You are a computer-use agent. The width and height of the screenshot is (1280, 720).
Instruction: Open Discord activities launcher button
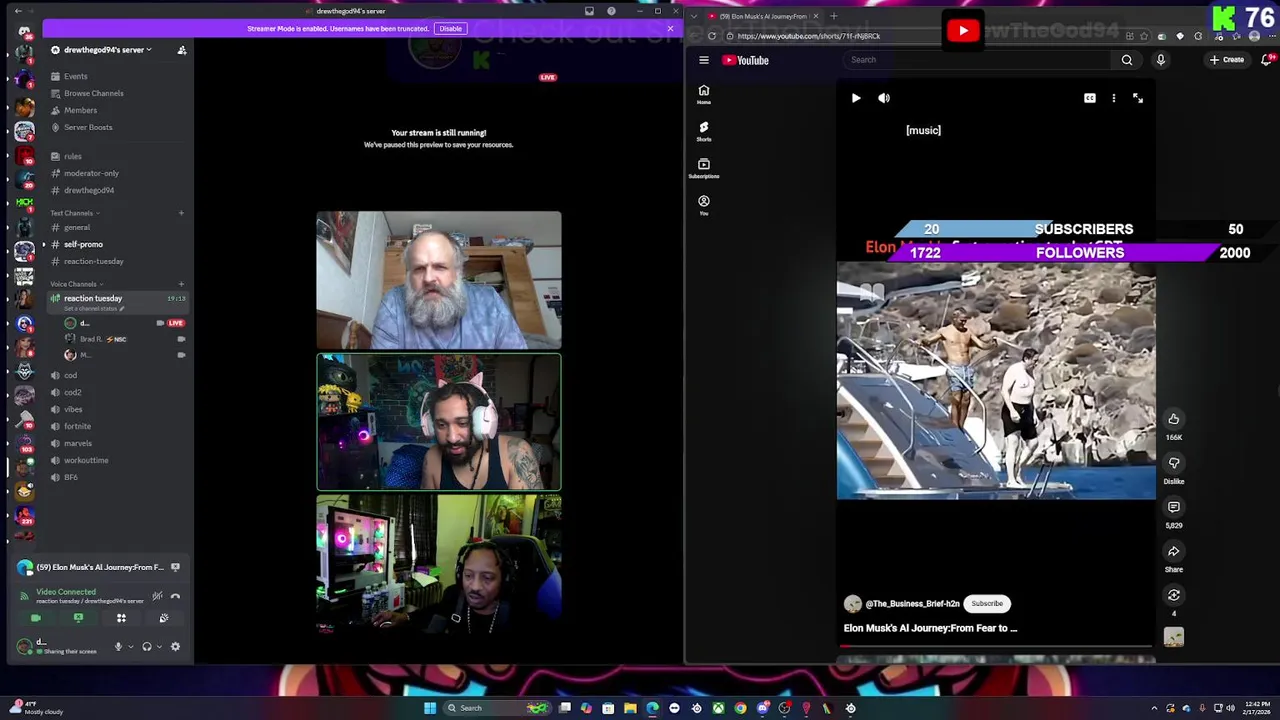pyautogui.click(x=121, y=618)
